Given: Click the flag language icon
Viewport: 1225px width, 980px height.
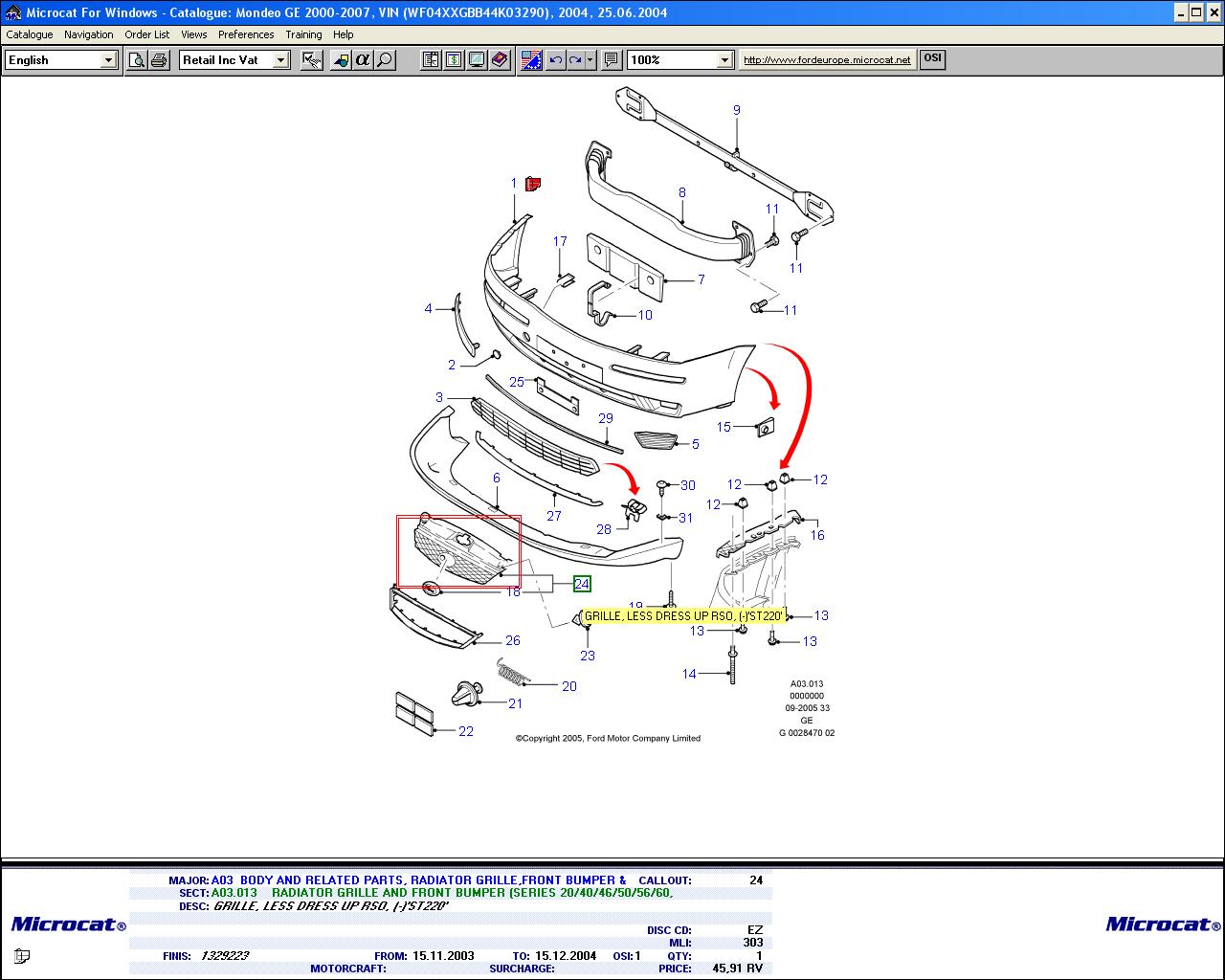Looking at the screenshot, I should coord(531,60).
